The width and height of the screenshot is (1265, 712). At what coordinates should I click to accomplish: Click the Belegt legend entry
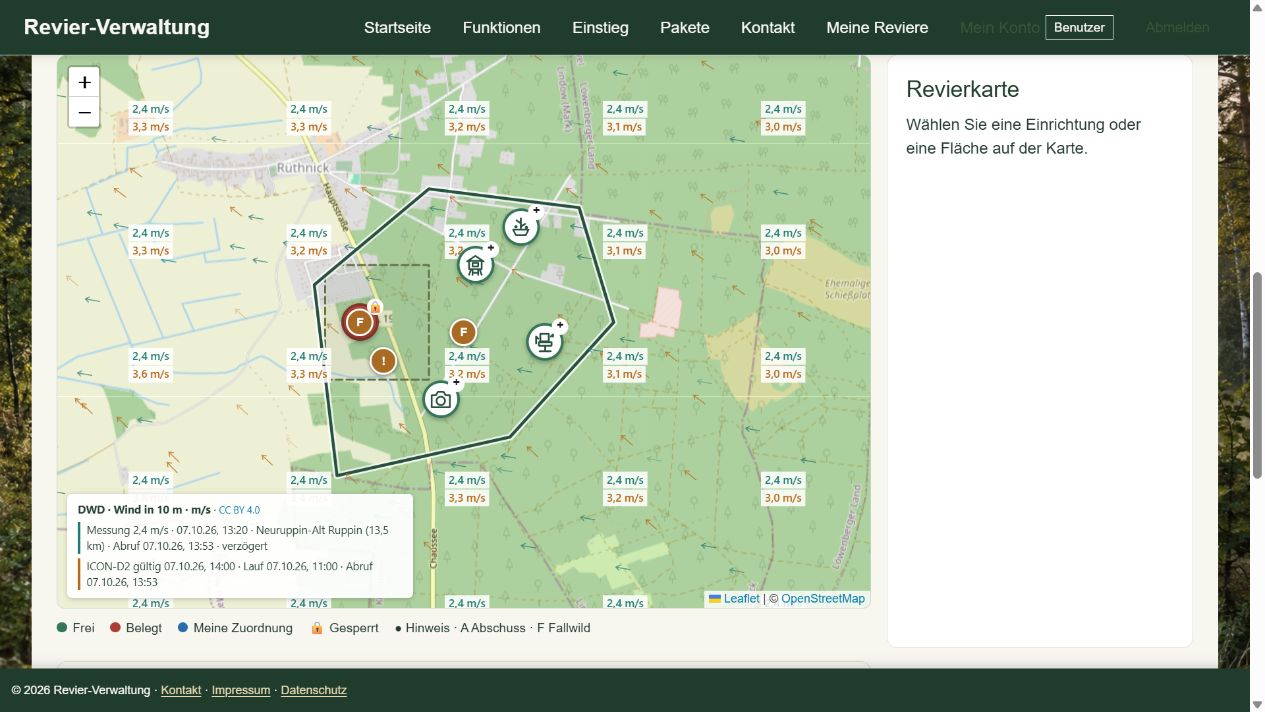click(136, 628)
